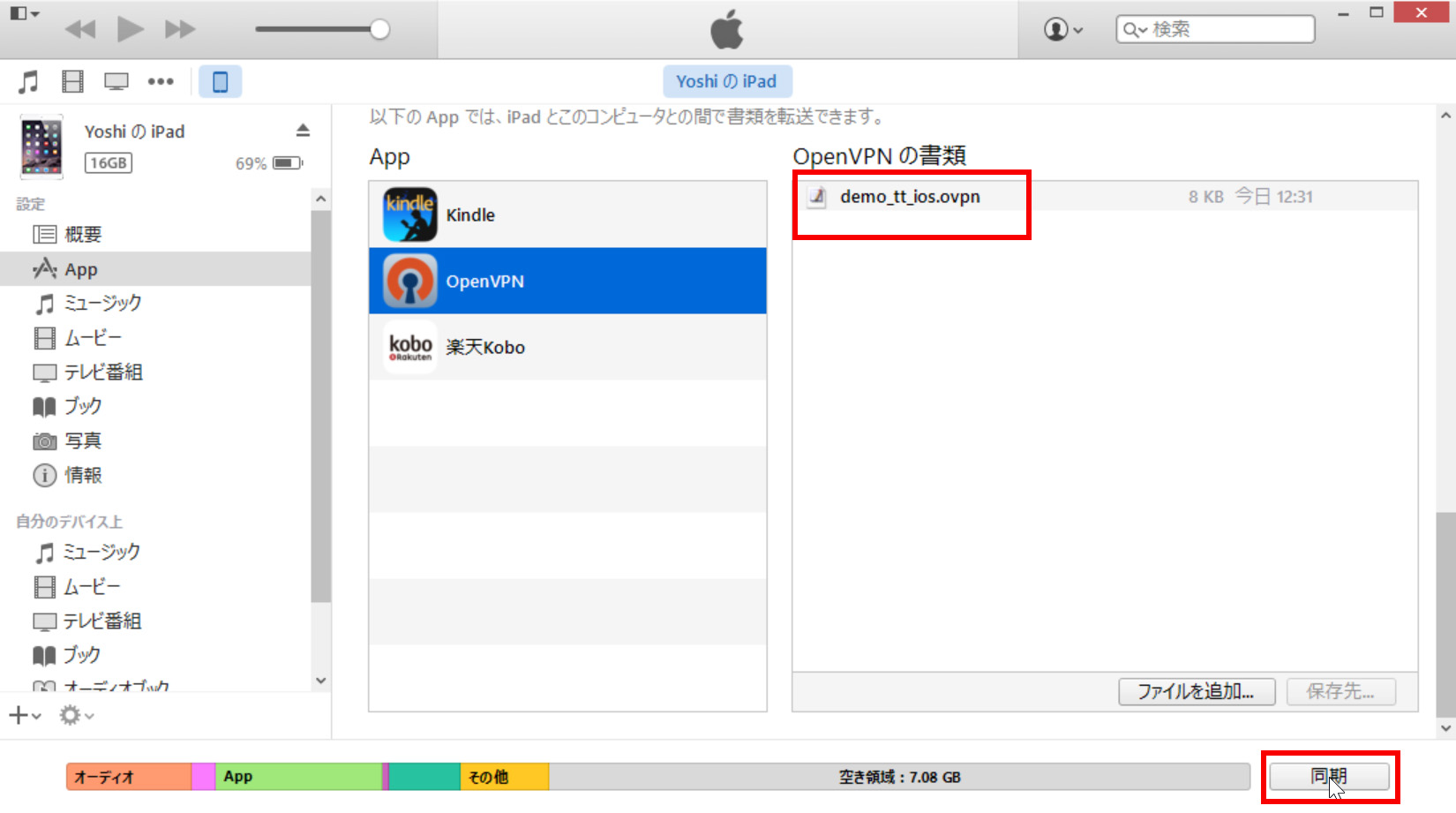Click the App storage bar segment
Screen dimensions: 1456x813
(298, 777)
